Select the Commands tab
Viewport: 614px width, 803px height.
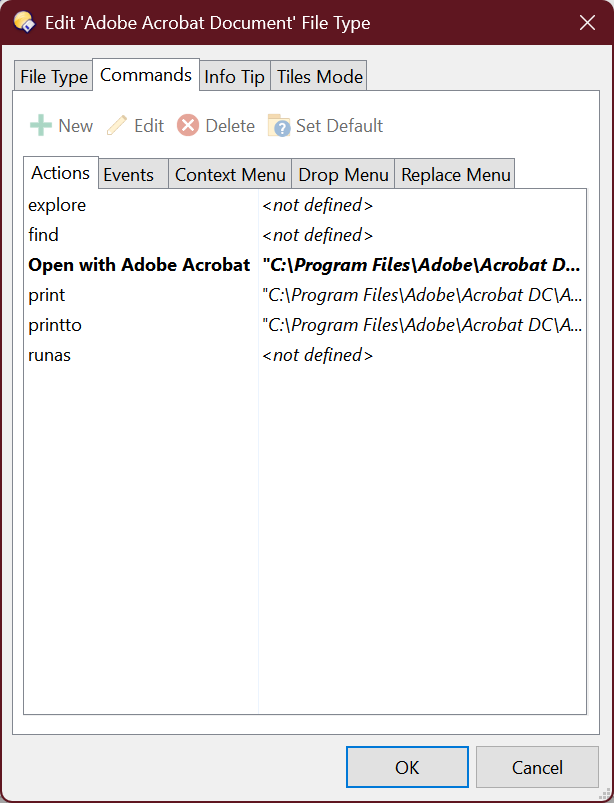pyautogui.click(x=146, y=75)
